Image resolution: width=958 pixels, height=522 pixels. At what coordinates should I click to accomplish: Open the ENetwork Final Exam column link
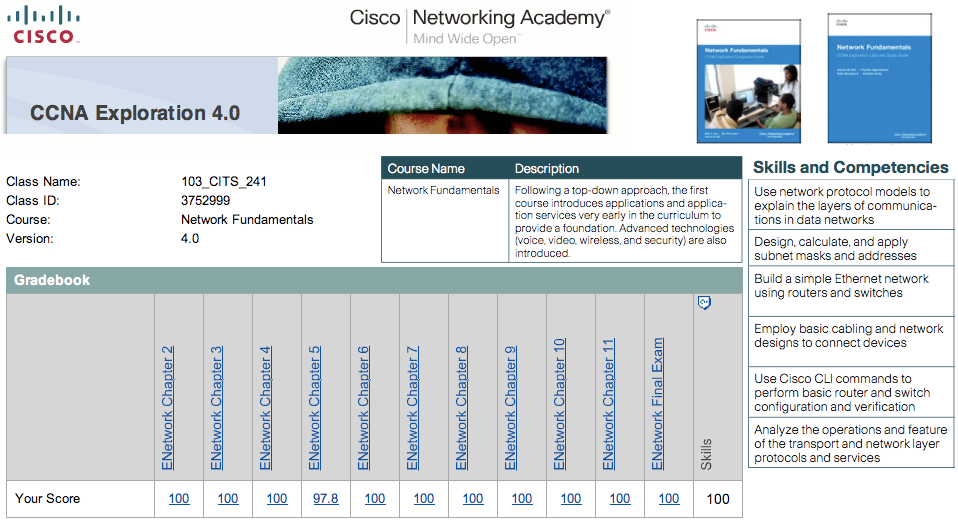657,403
